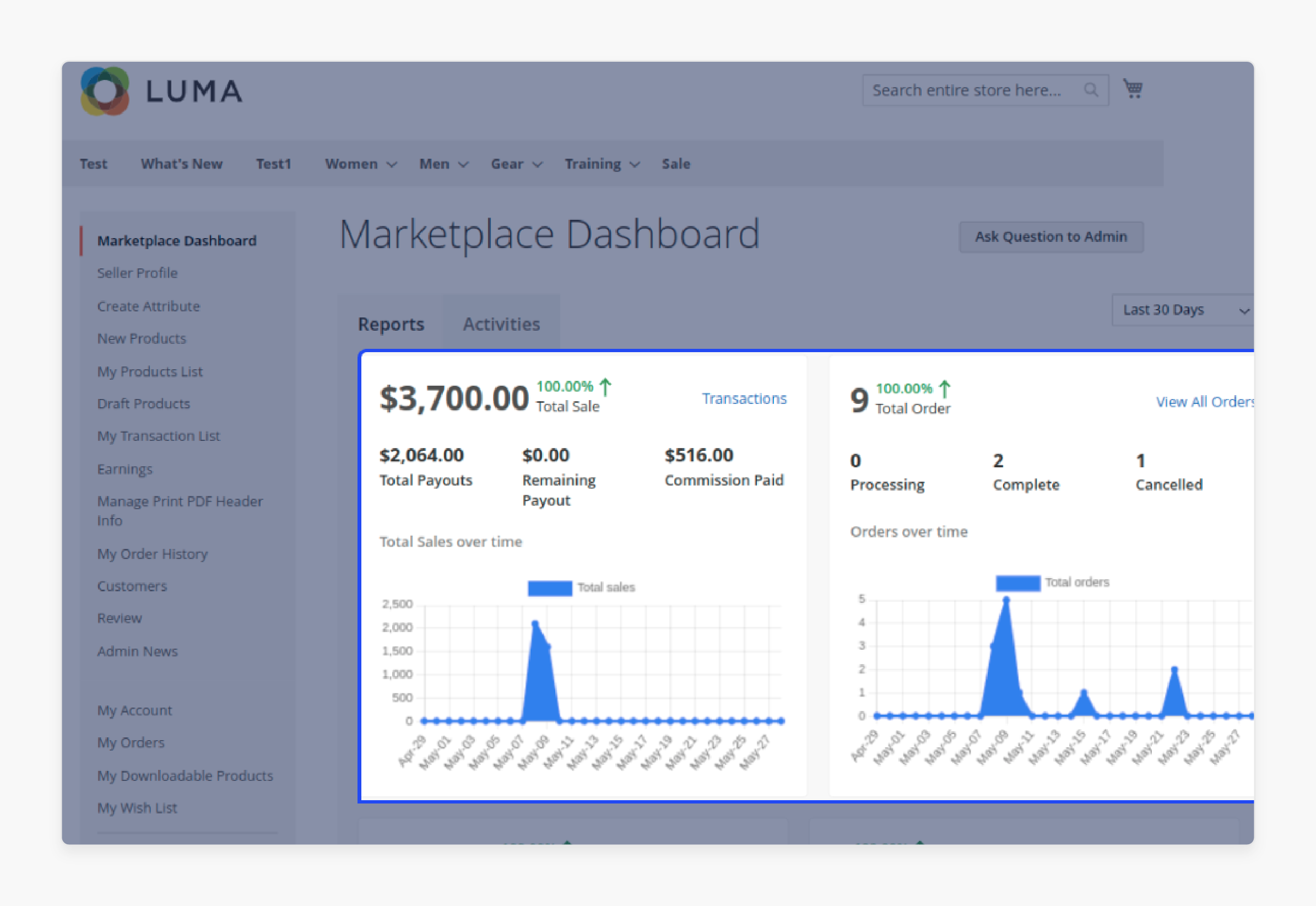Click the Total Sales over time label
The height and width of the screenshot is (906, 1316).
click(x=451, y=542)
